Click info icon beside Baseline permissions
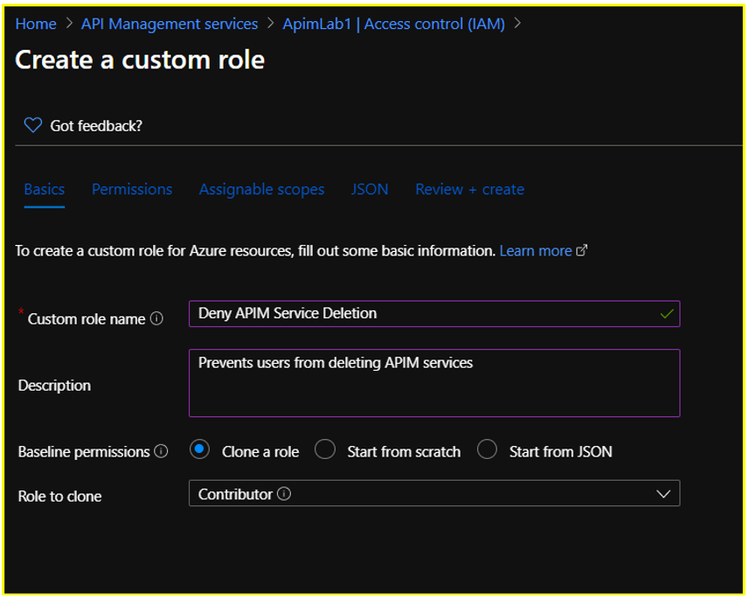The width and height of the screenshot is (749, 599). [162, 451]
